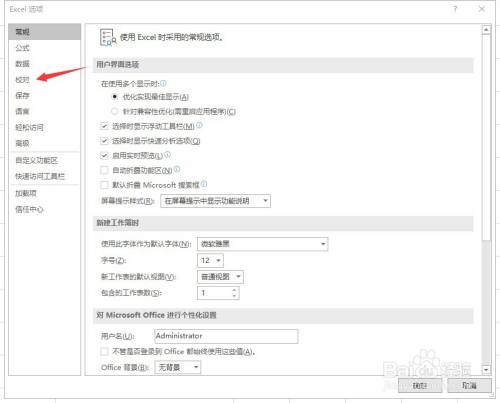This screenshot has height=403, width=500.
Task: Open 高级 category in sidebar
Action: (45, 143)
